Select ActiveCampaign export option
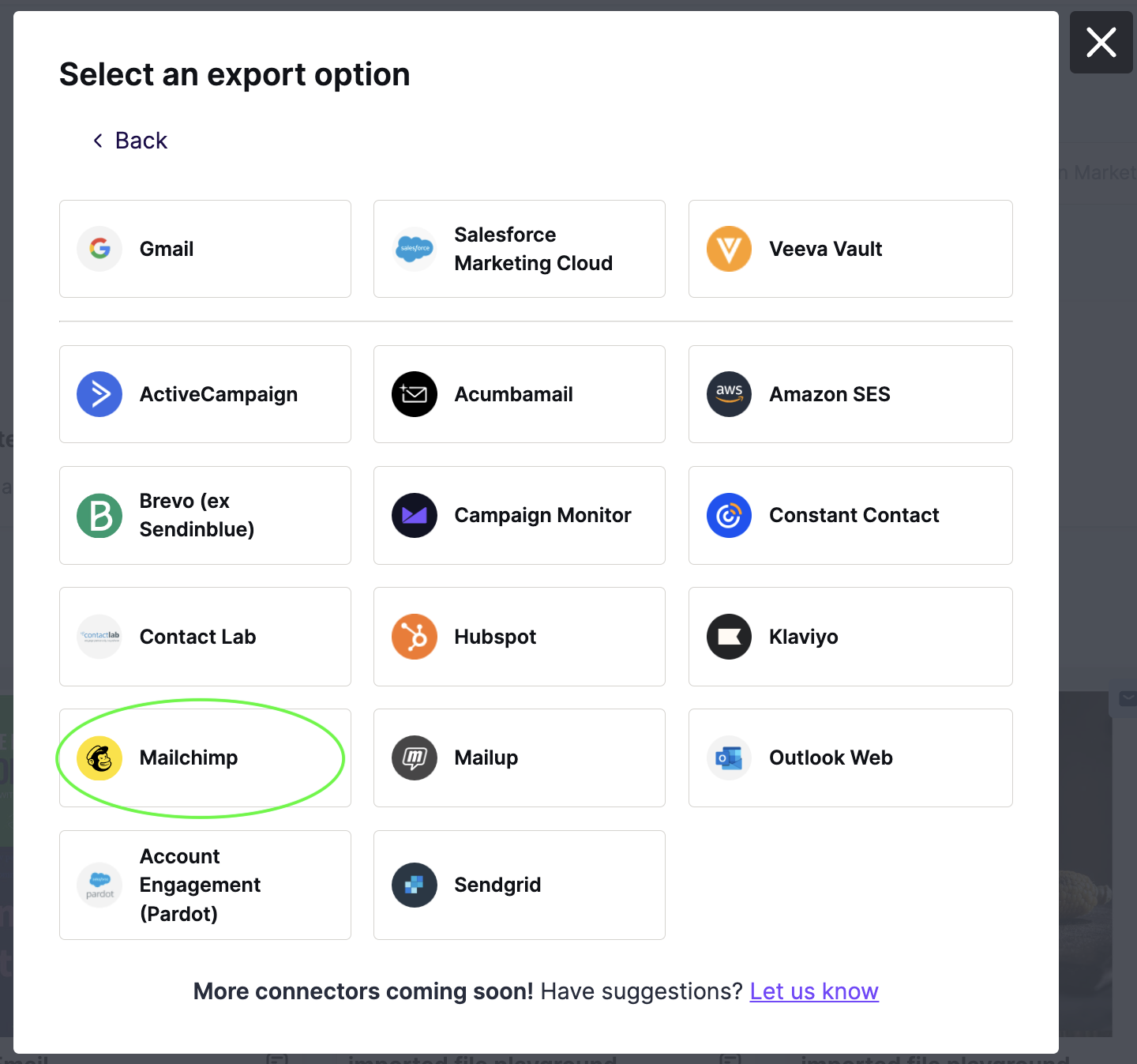Image resolution: width=1137 pixels, height=1064 pixels. (x=205, y=394)
